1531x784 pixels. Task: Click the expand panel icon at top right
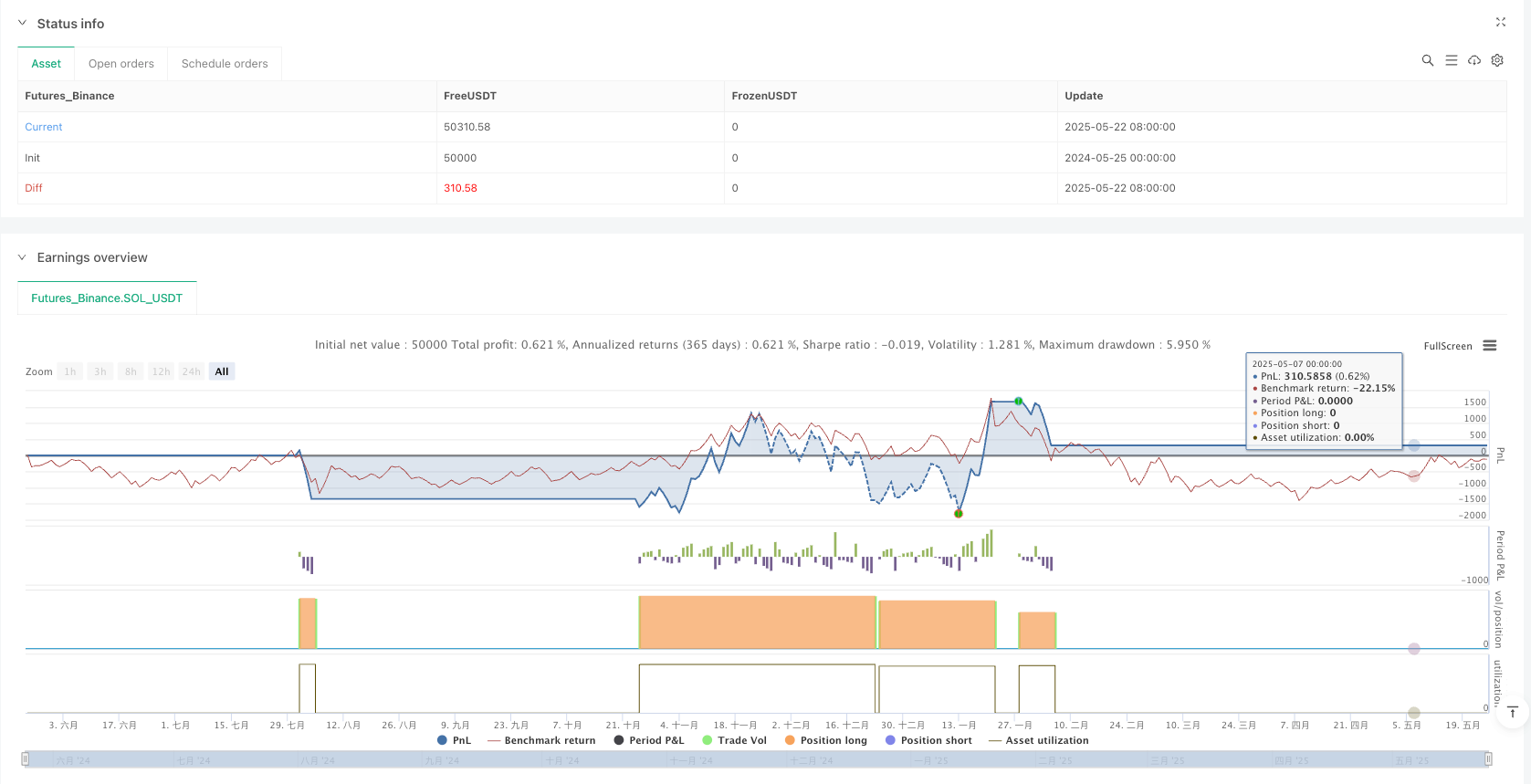[x=1500, y=22]
